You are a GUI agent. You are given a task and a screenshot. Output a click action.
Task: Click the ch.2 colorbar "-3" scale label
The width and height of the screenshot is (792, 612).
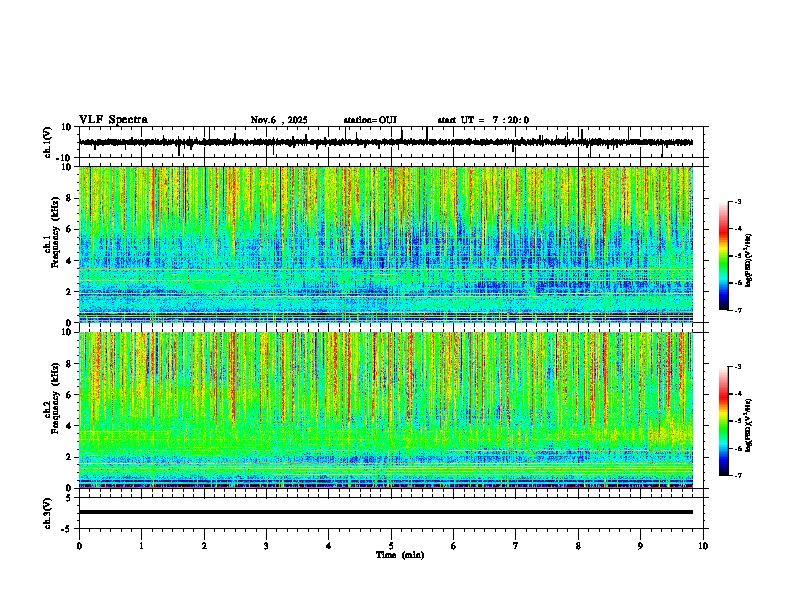click(x=738, y=367)
